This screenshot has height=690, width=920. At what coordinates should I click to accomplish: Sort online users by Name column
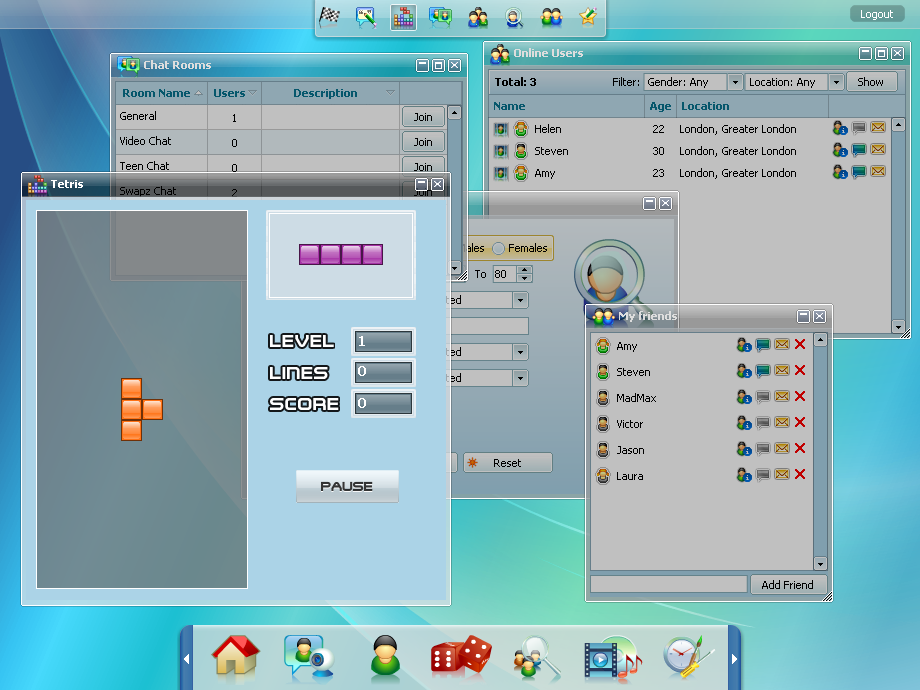pos(566,106)
